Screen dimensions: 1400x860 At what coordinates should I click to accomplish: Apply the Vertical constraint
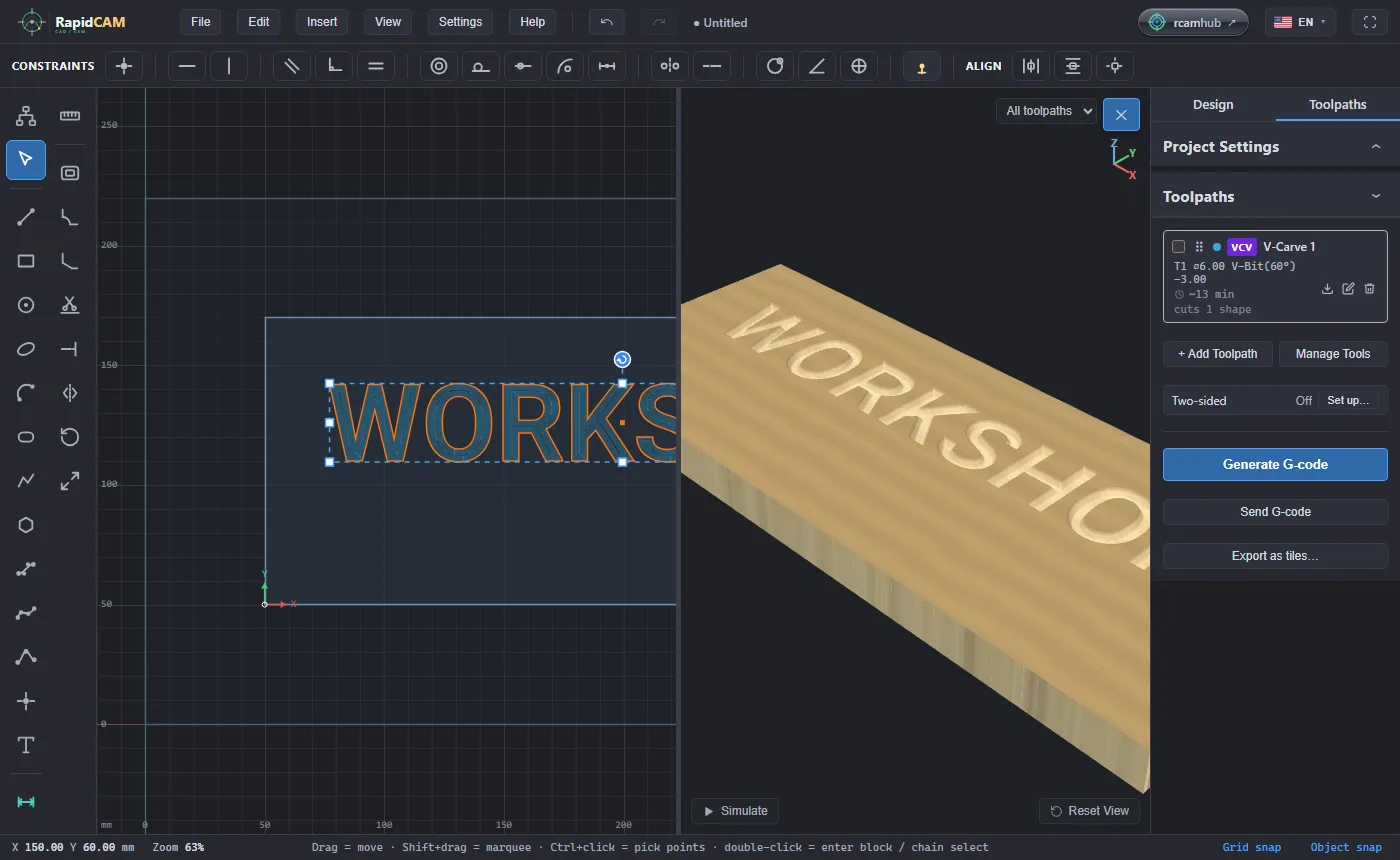click(229, 66)
